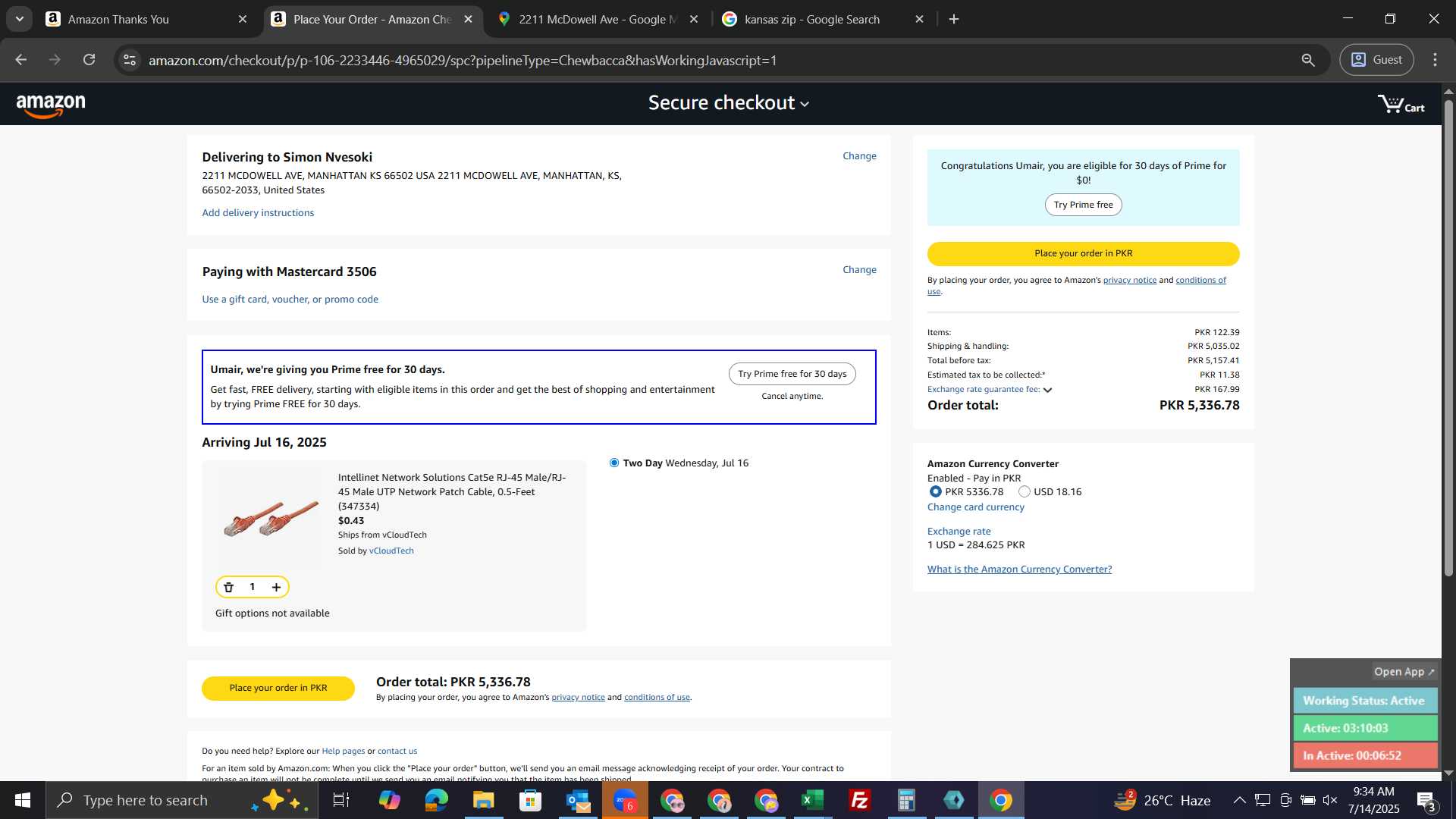Increase quantity with the plus icon
This screenshot has height=819, width=1456.
[x=276, y=587]
